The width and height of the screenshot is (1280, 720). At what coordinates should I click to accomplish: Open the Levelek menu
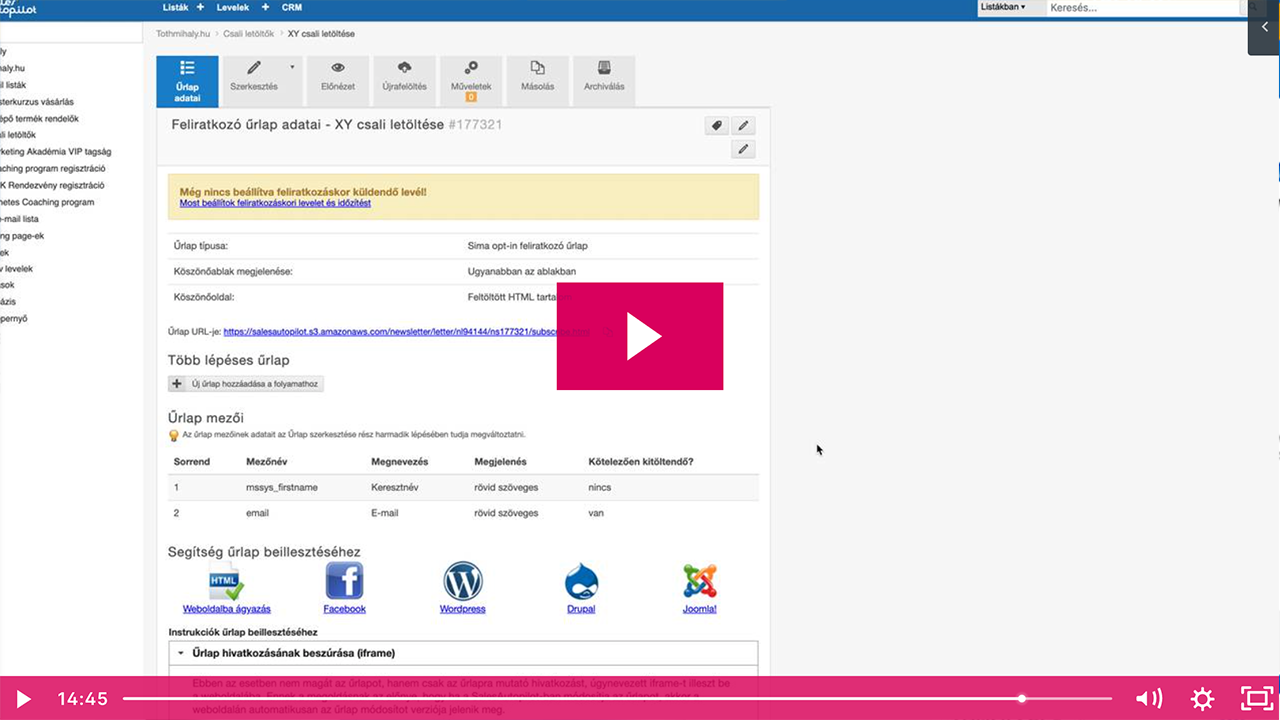coord(233,7)
